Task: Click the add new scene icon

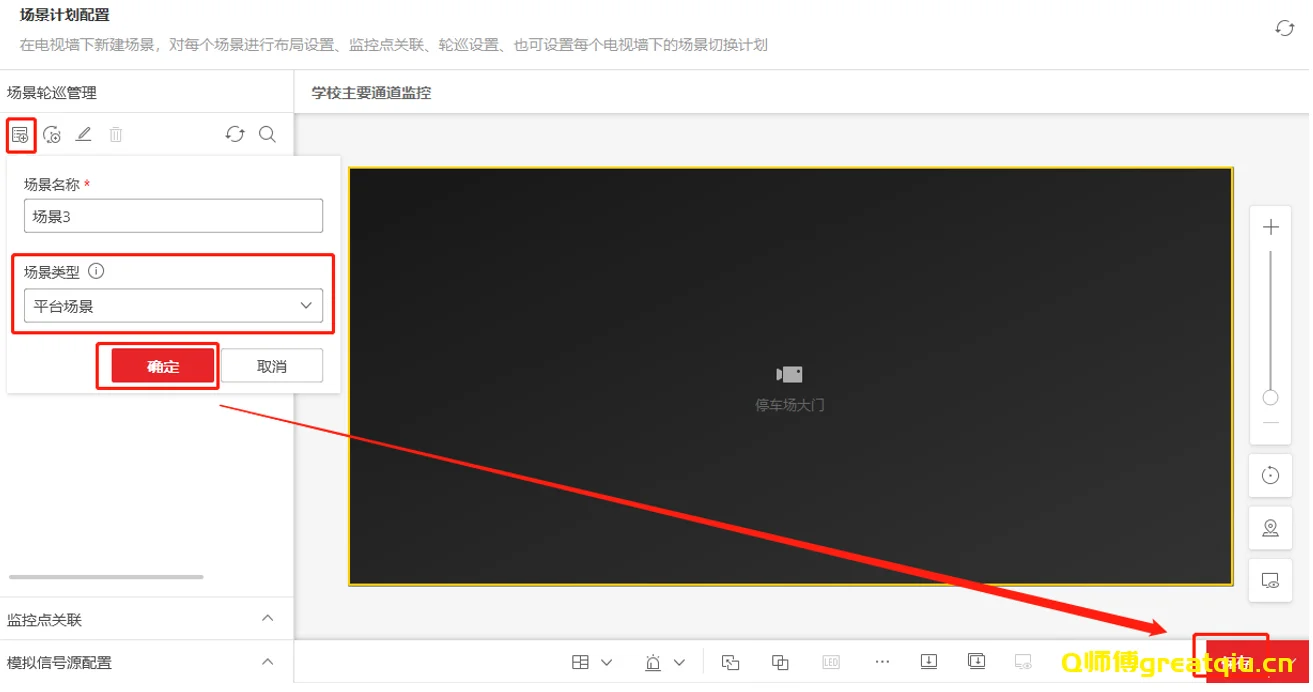Action: point(20,135)
